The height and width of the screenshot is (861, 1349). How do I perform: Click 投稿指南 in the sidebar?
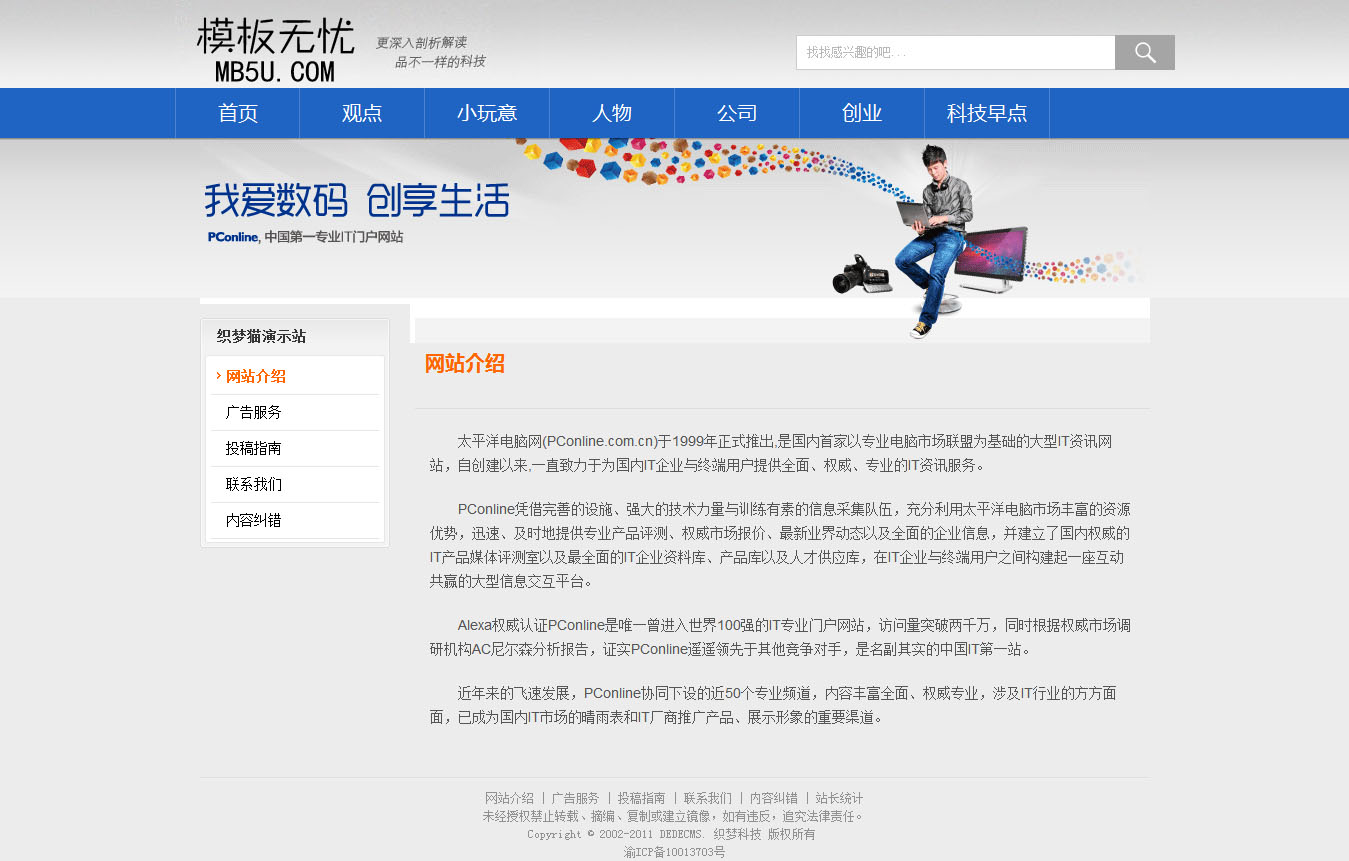(x=254, y=449)
